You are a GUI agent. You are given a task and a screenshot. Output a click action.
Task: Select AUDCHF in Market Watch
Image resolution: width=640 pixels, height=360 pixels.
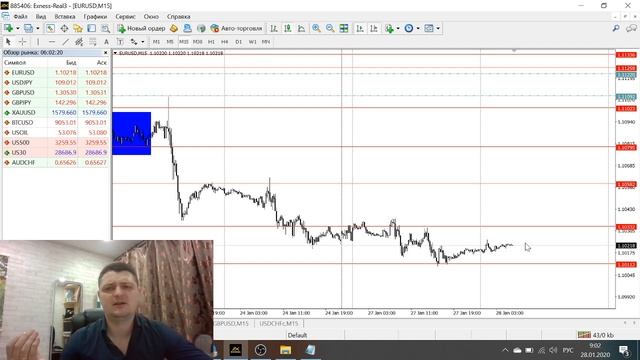(x=56, y=162)
